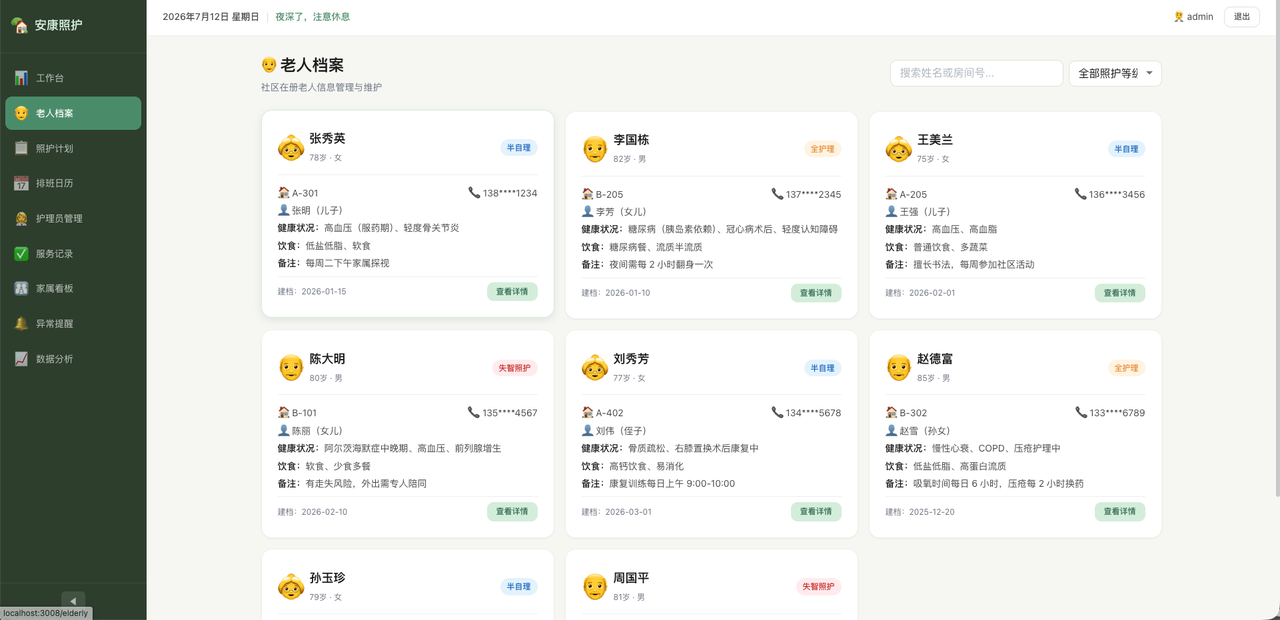Open 查看详情 on 陈大明's card
The height and width of the screenshot is (620, 1280).
pos(512,511)
